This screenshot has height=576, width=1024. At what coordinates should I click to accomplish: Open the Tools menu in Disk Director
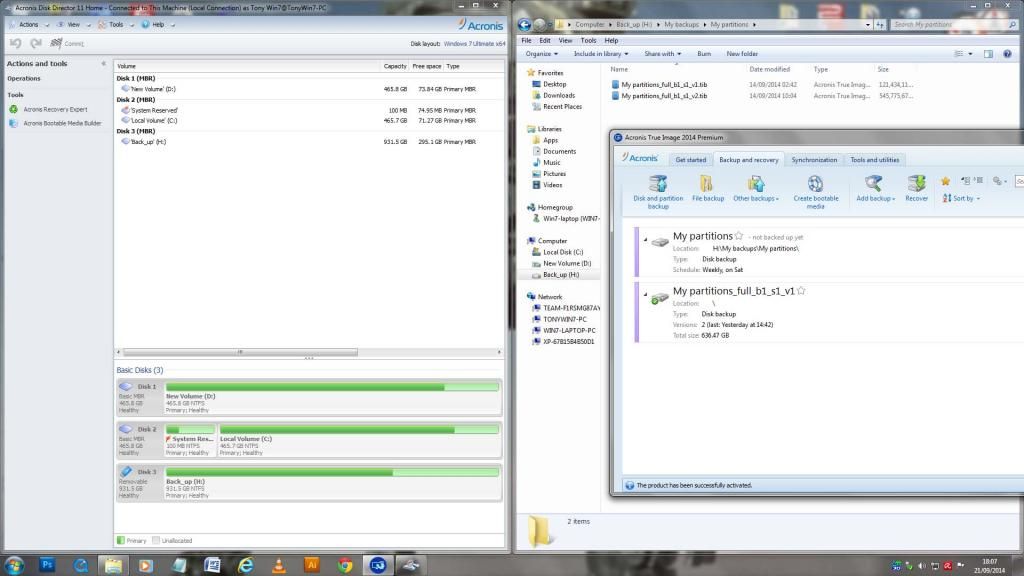[x=116, y=25]
